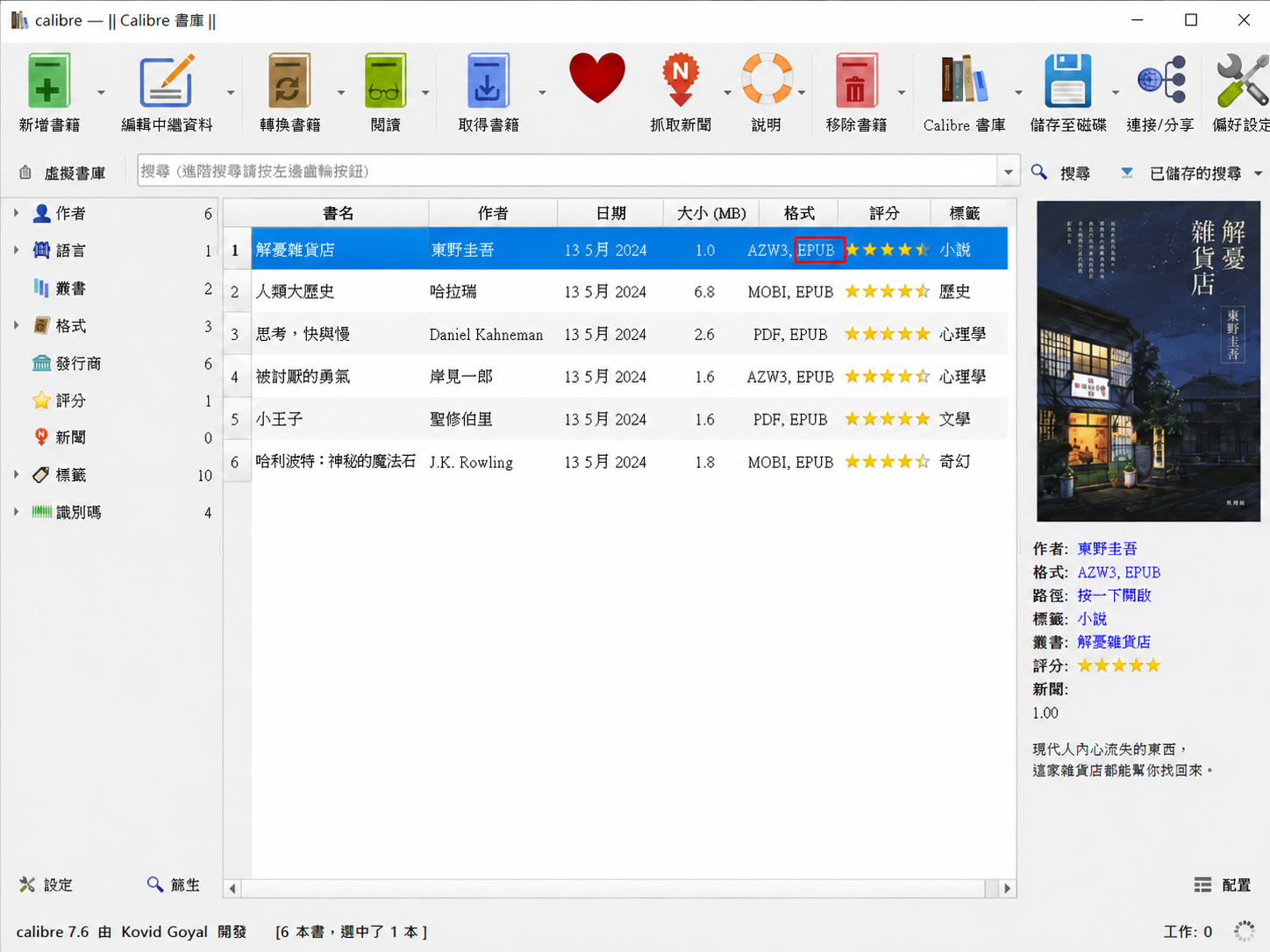Open the 抓取新聞 fetch news icon
Viewport: 1270px width, 952px height.
click(x=681, y=81)
